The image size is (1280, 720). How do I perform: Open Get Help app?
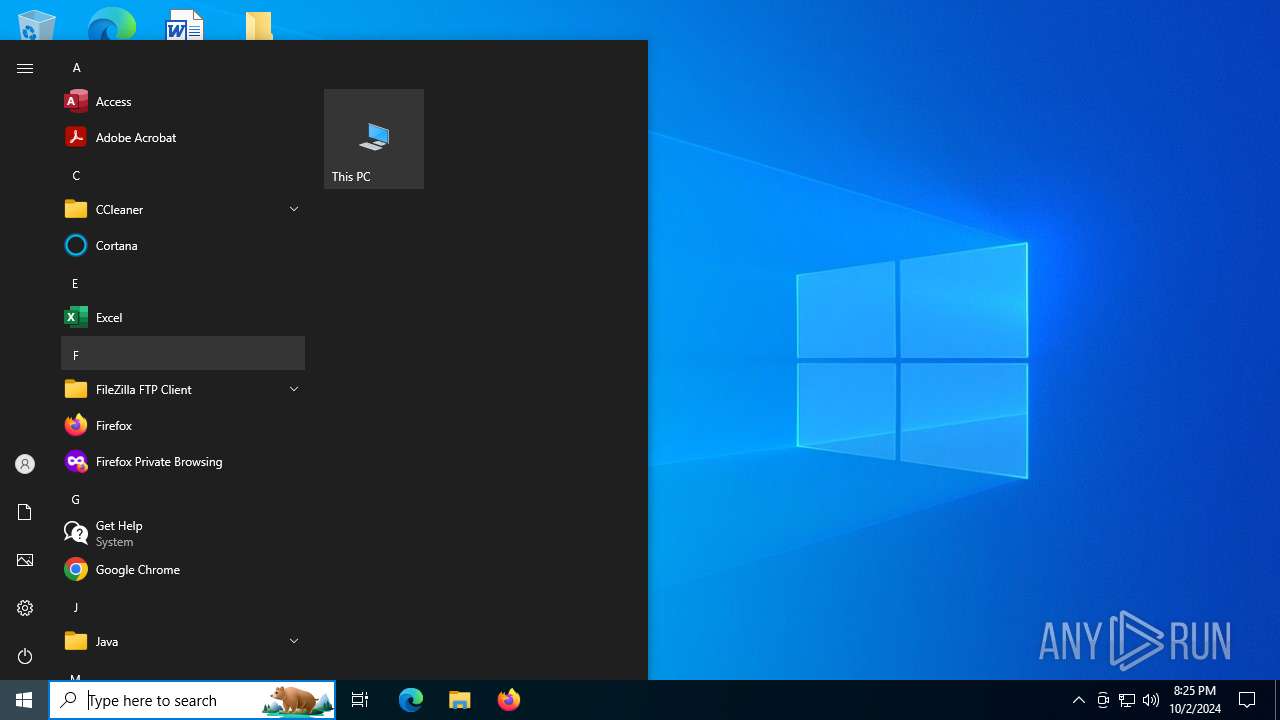pos(183,533)
